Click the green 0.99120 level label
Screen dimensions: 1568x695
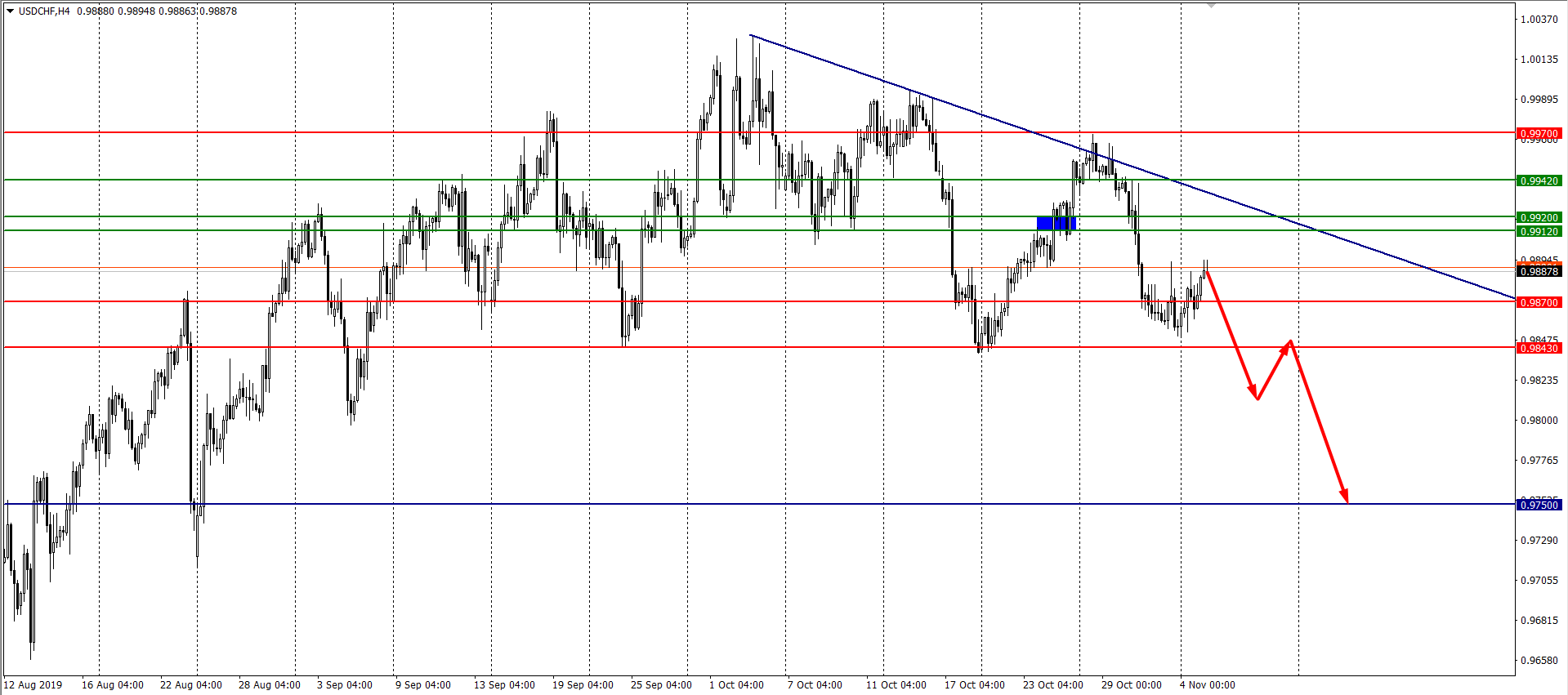pyautogui.click(x=1539, y=232)
